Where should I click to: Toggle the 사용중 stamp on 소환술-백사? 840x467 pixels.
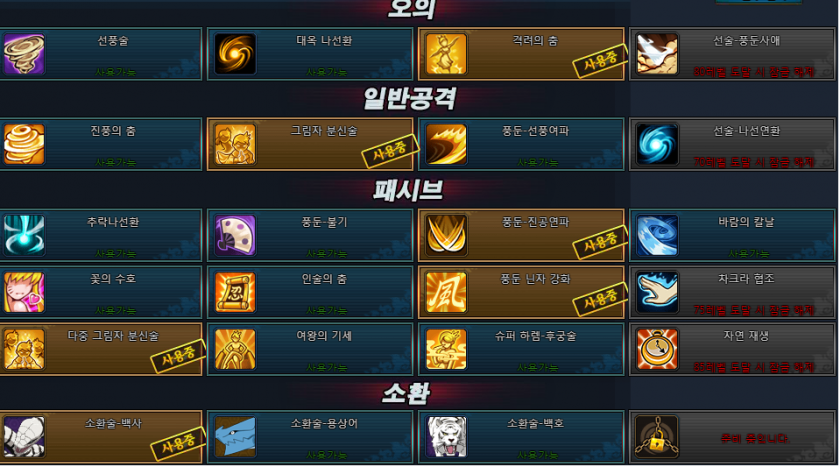pos(178,443)
